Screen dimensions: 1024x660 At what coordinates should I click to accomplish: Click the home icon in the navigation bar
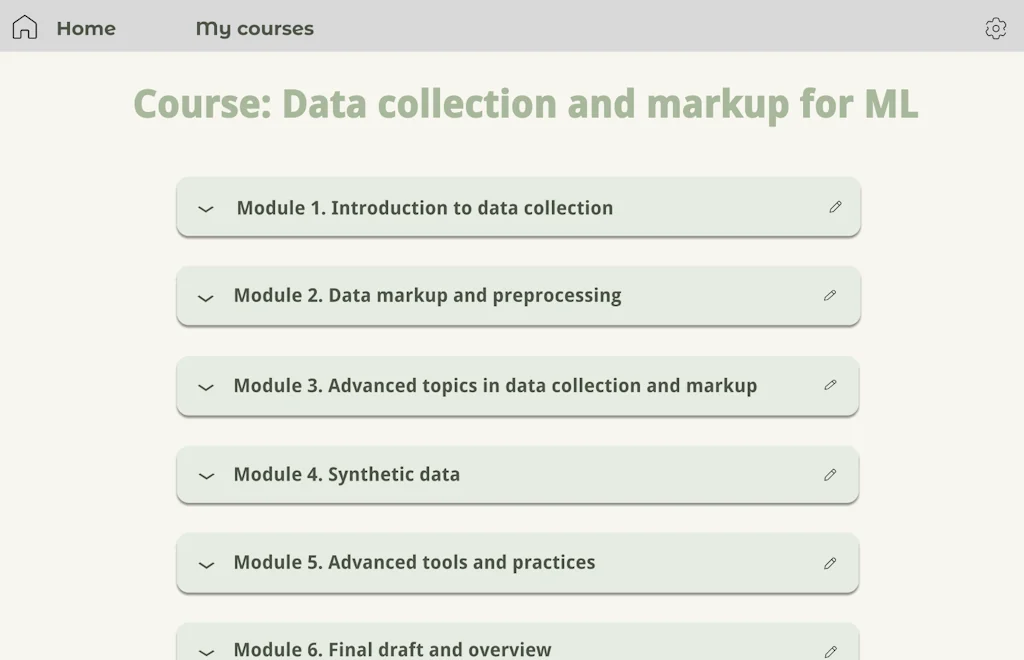tap(23, 27)
